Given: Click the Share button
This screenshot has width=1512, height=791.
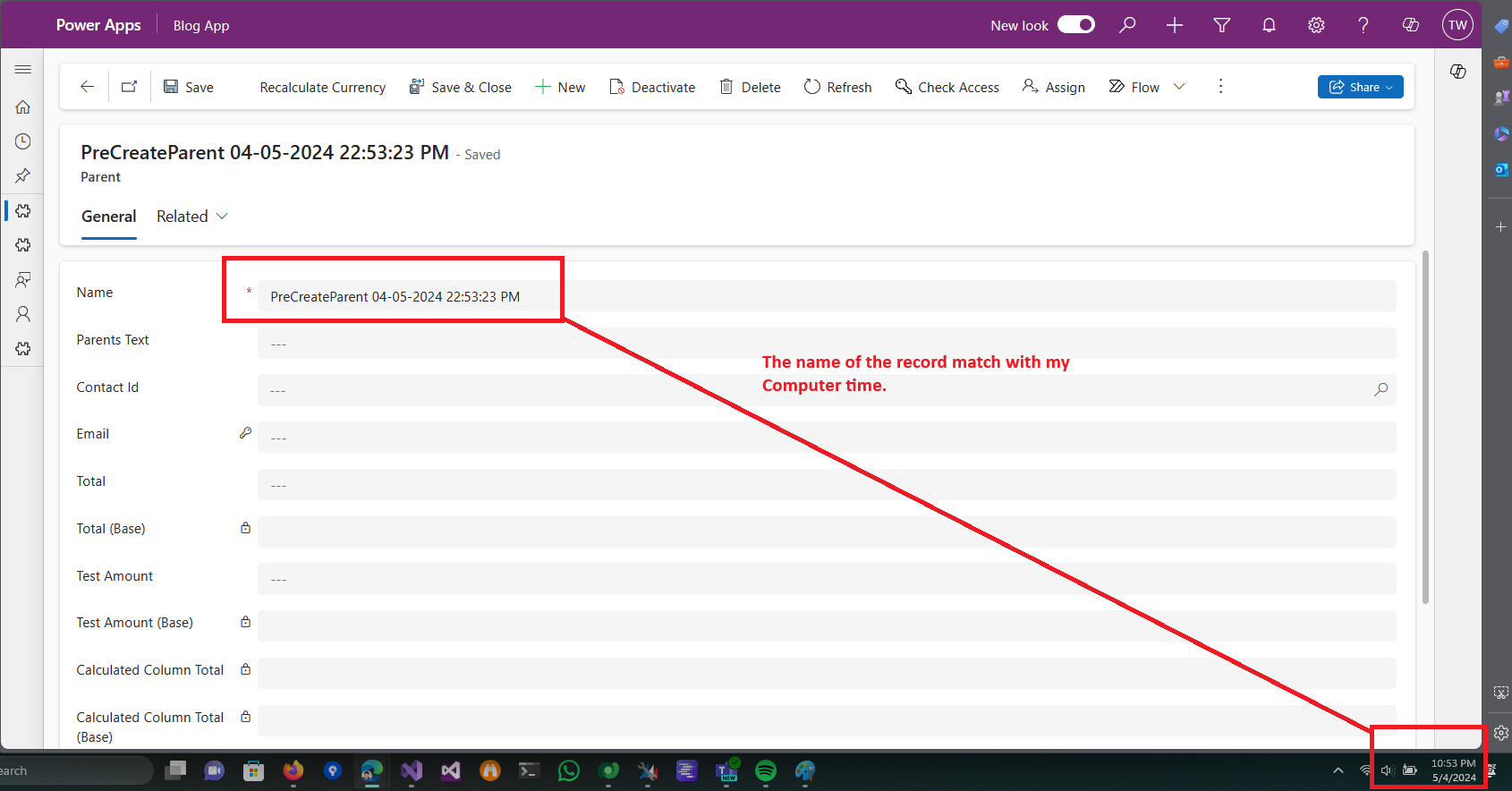Looking at the screenshot, I should [1360, 87].
